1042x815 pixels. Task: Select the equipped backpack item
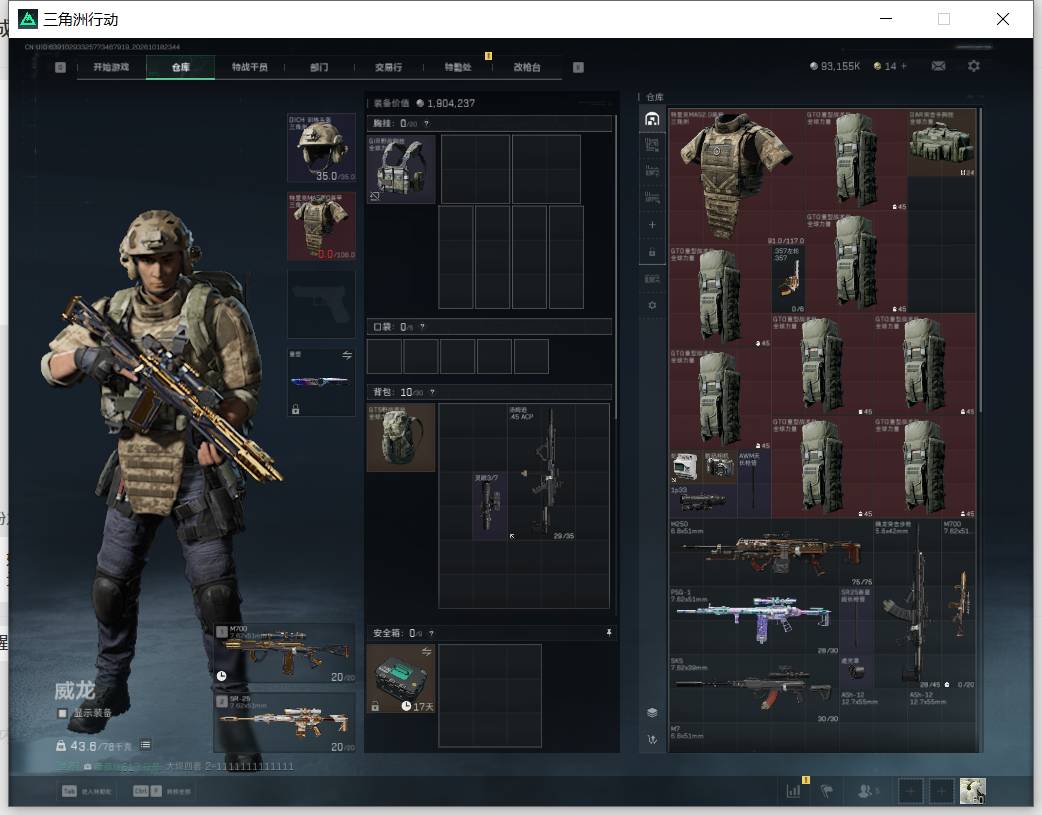pos(401,437)
